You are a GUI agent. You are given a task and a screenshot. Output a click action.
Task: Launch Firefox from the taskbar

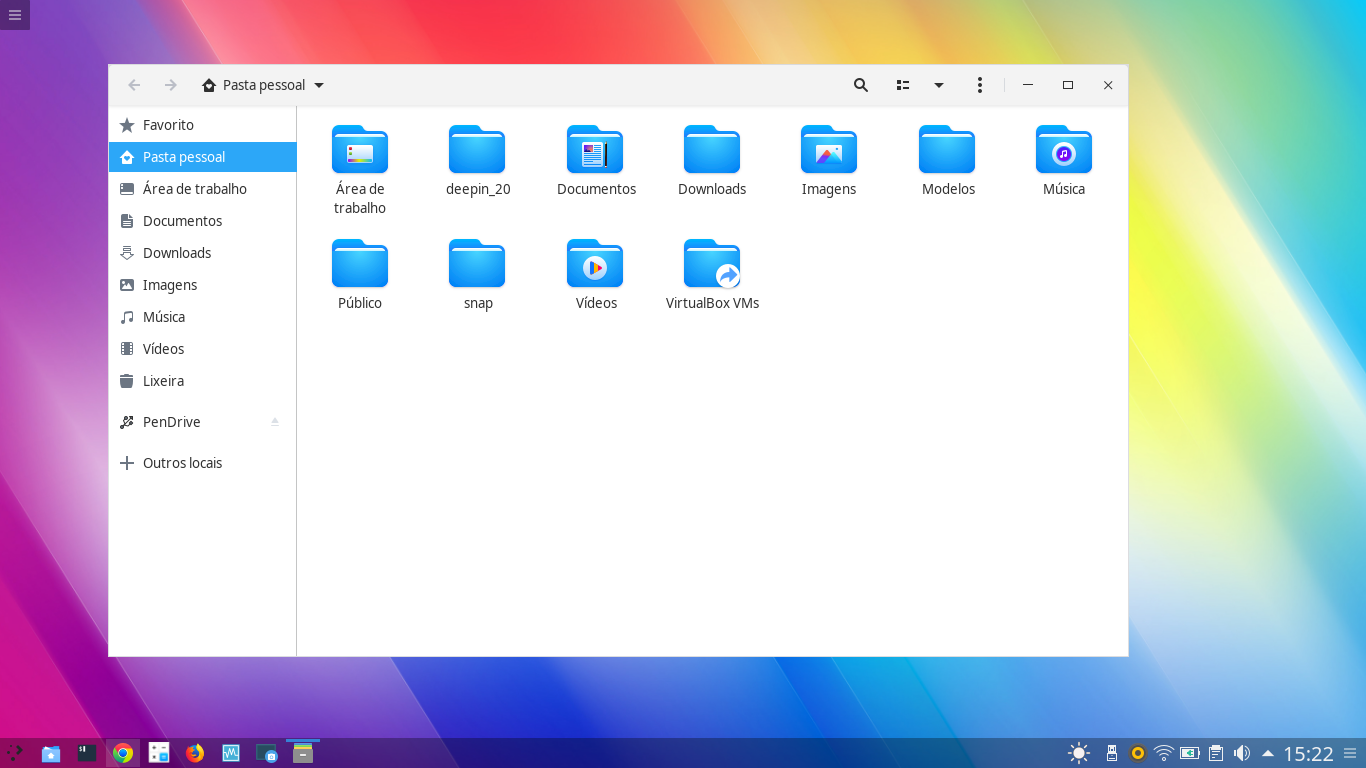[194, 753]
